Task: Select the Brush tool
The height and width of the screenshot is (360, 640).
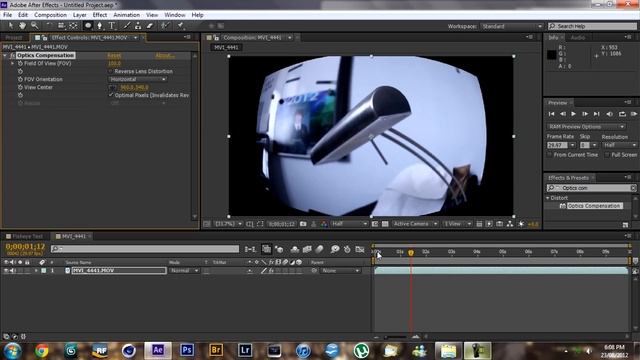Action: point(127,26)
